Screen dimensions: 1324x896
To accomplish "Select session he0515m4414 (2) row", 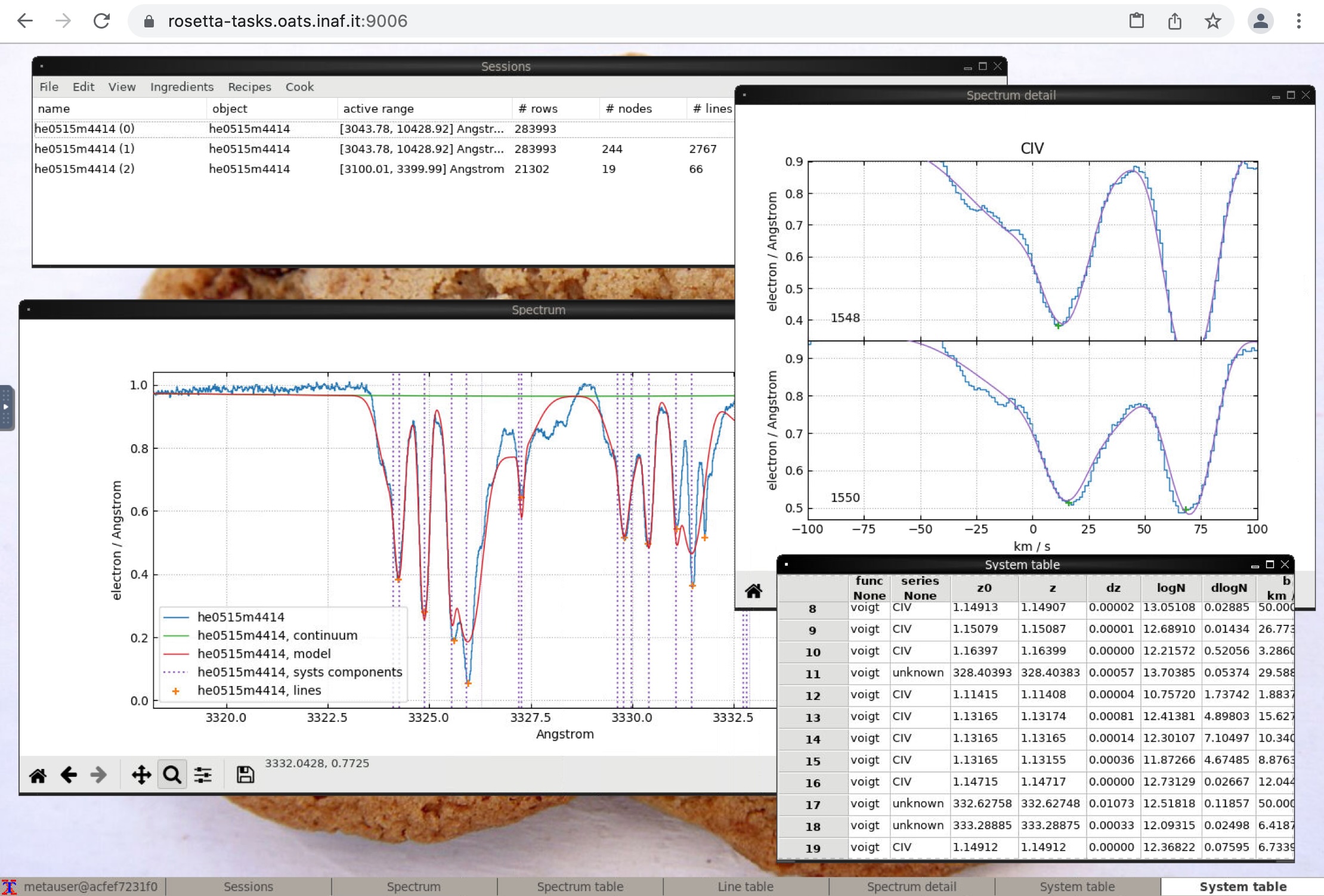I will pyautogui.click(x=84, y=169).
